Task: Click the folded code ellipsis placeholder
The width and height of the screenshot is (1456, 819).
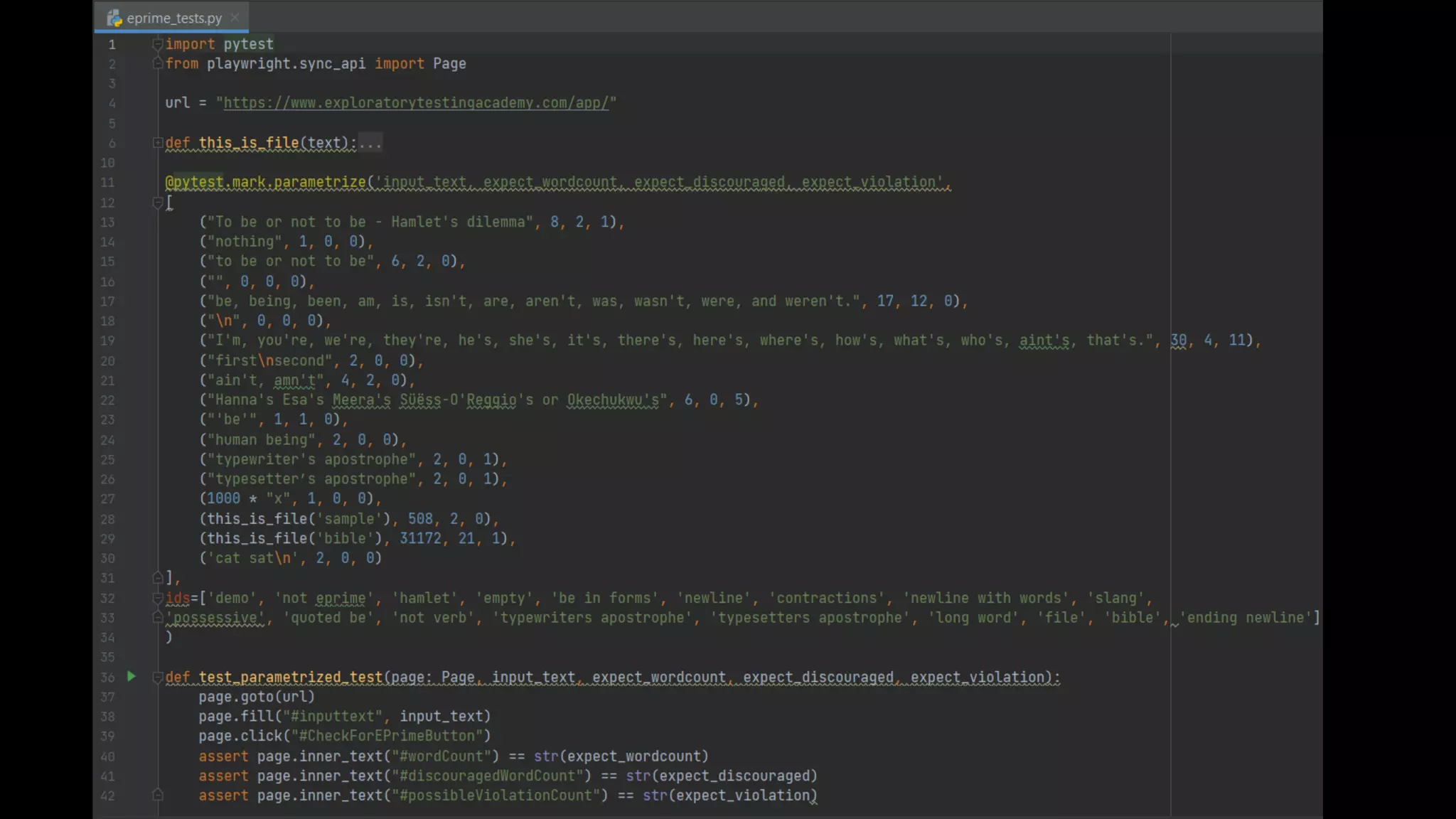Action: click(370, 143)
